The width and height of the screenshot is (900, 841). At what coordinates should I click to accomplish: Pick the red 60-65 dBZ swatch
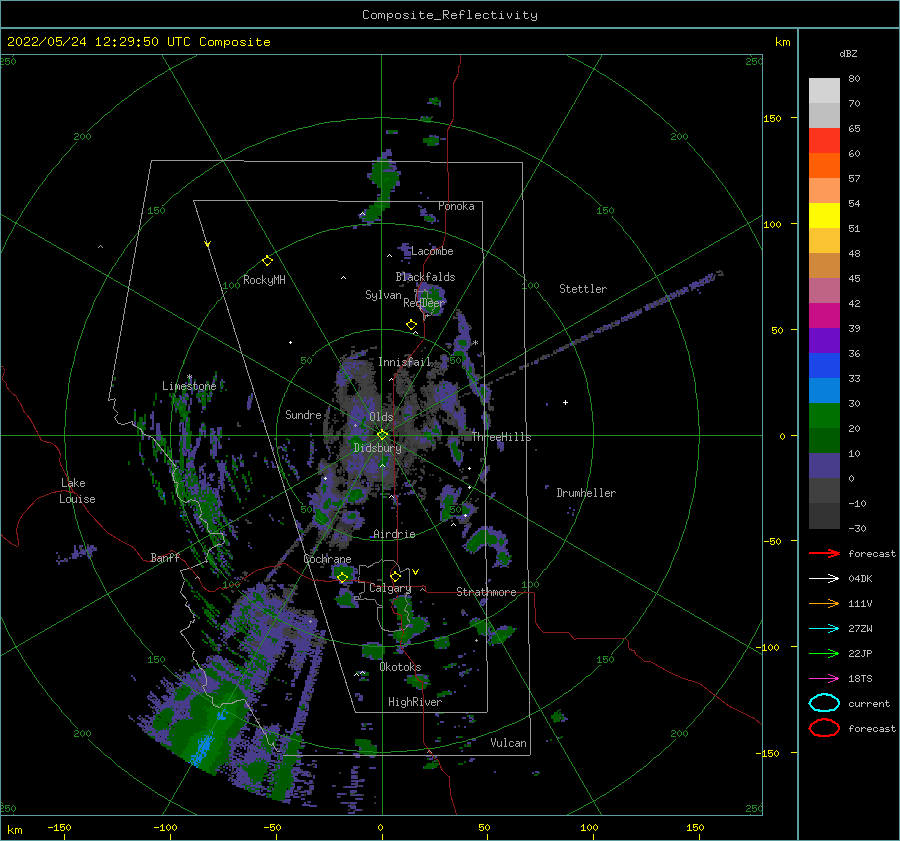[824, 140]
